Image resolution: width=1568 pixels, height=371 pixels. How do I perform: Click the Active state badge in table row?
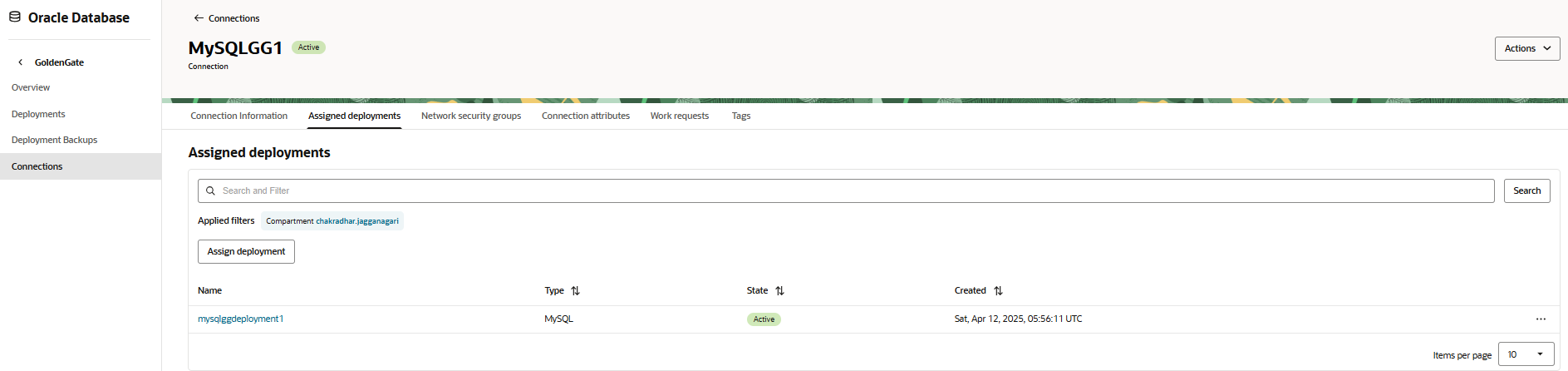[764, 319]
